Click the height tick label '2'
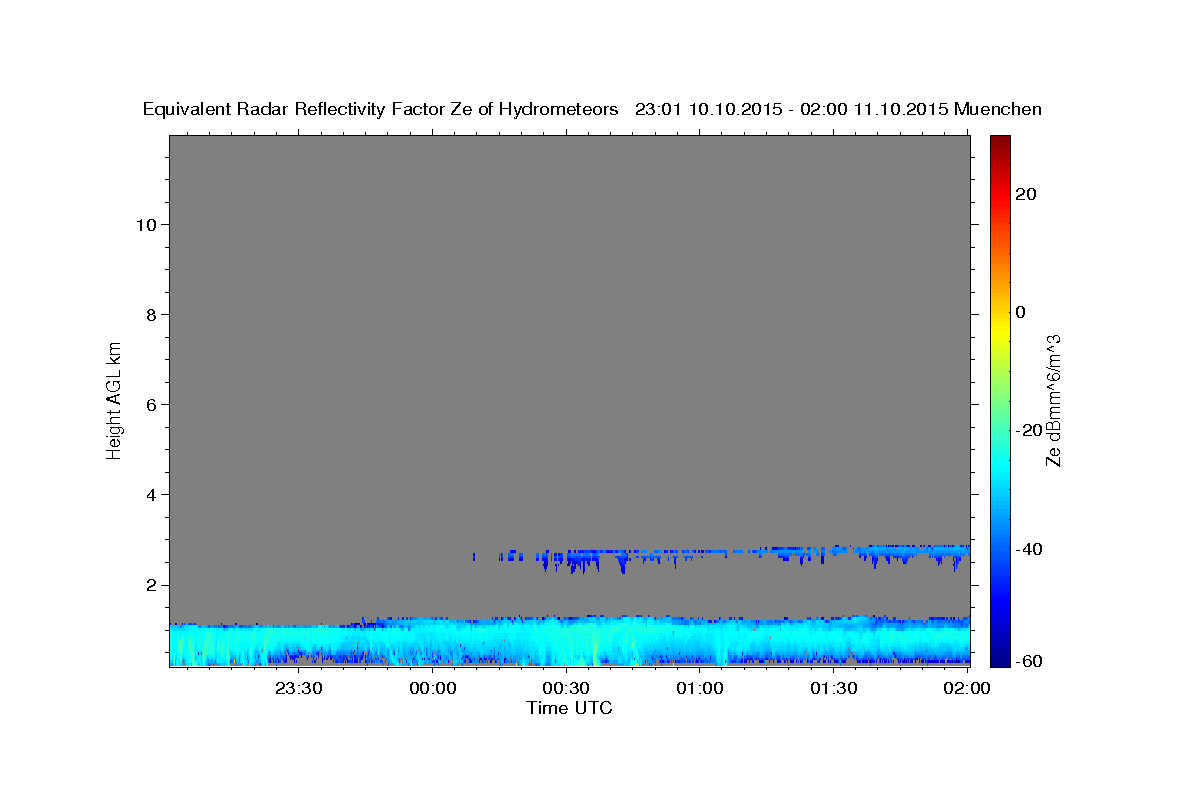The width and height of the screenshot is (1200, 800). [151, 585]
